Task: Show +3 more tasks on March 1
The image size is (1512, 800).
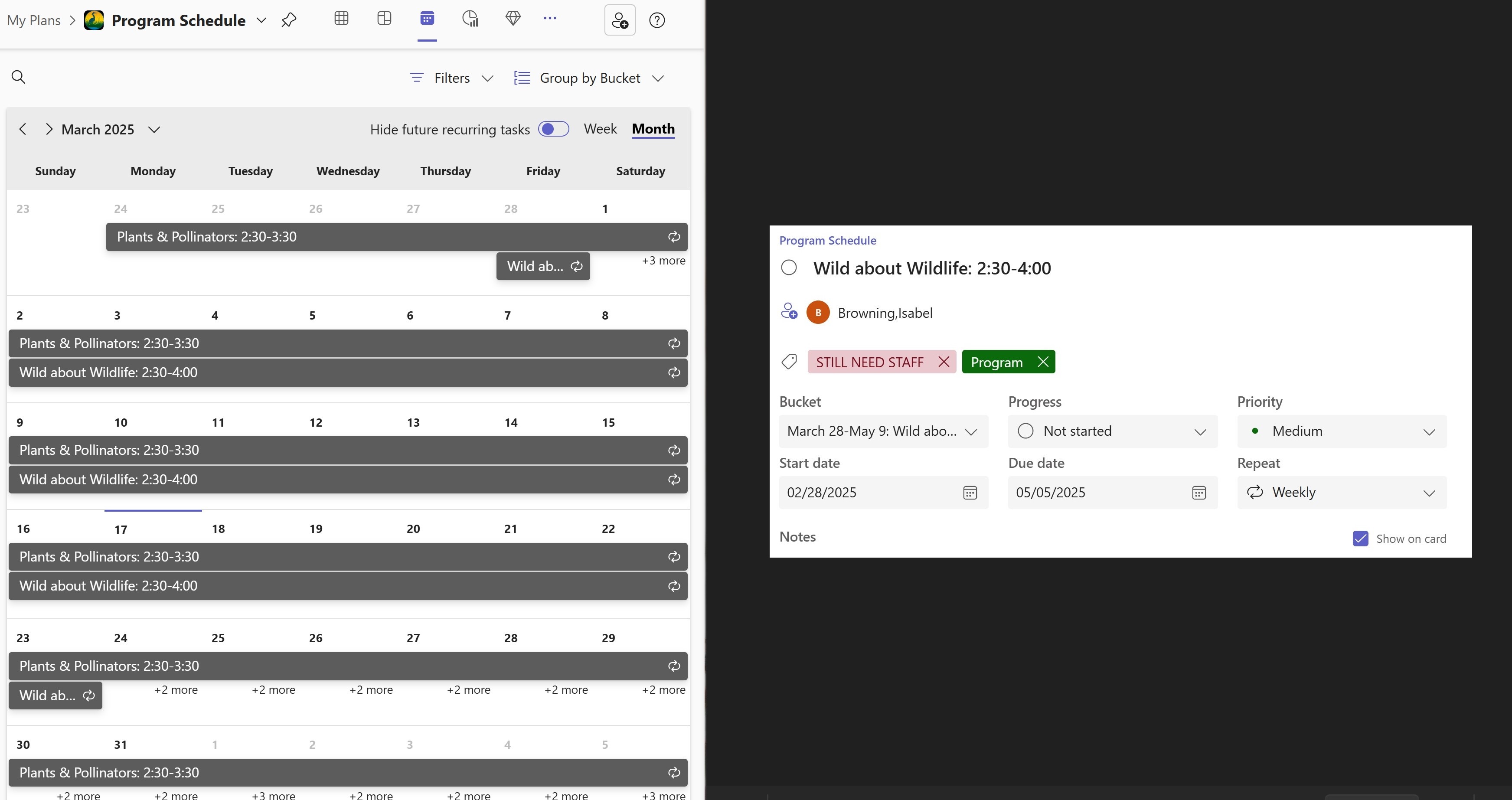Action: (663, 260)
